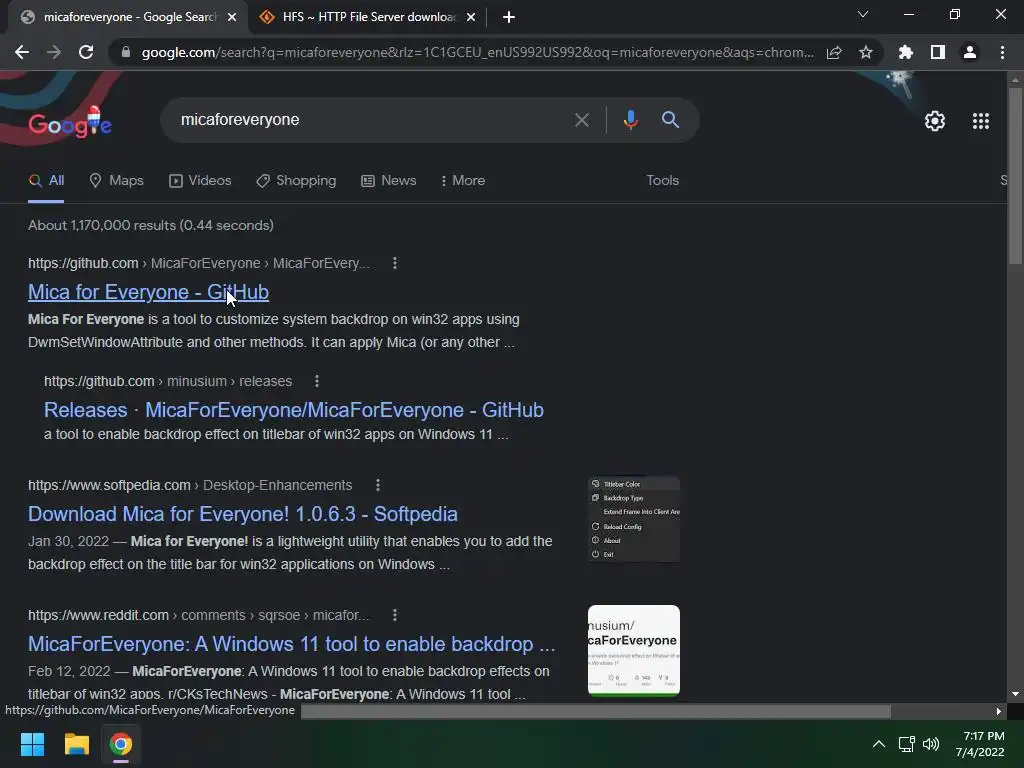Click the URL address bar

pos(477,52)
